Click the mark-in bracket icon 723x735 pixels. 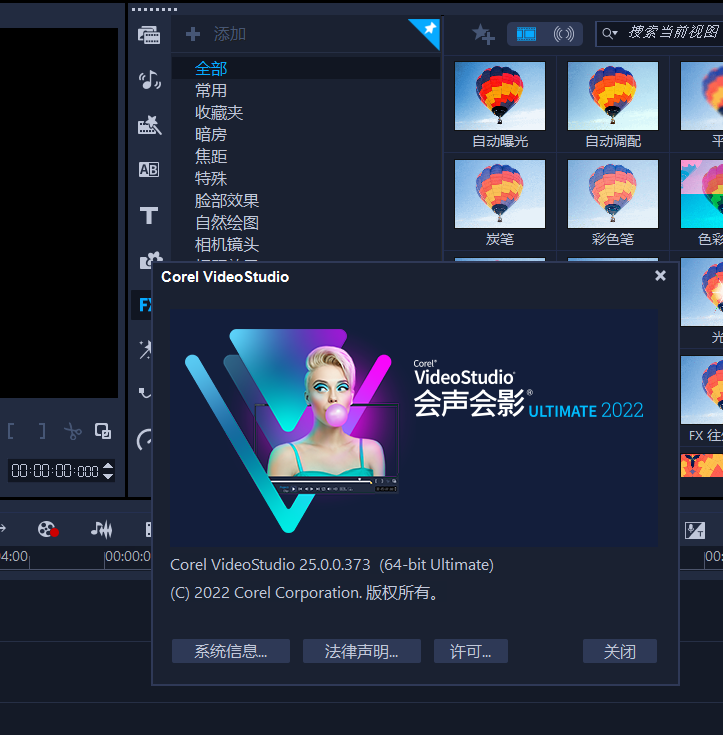(10, 431)
